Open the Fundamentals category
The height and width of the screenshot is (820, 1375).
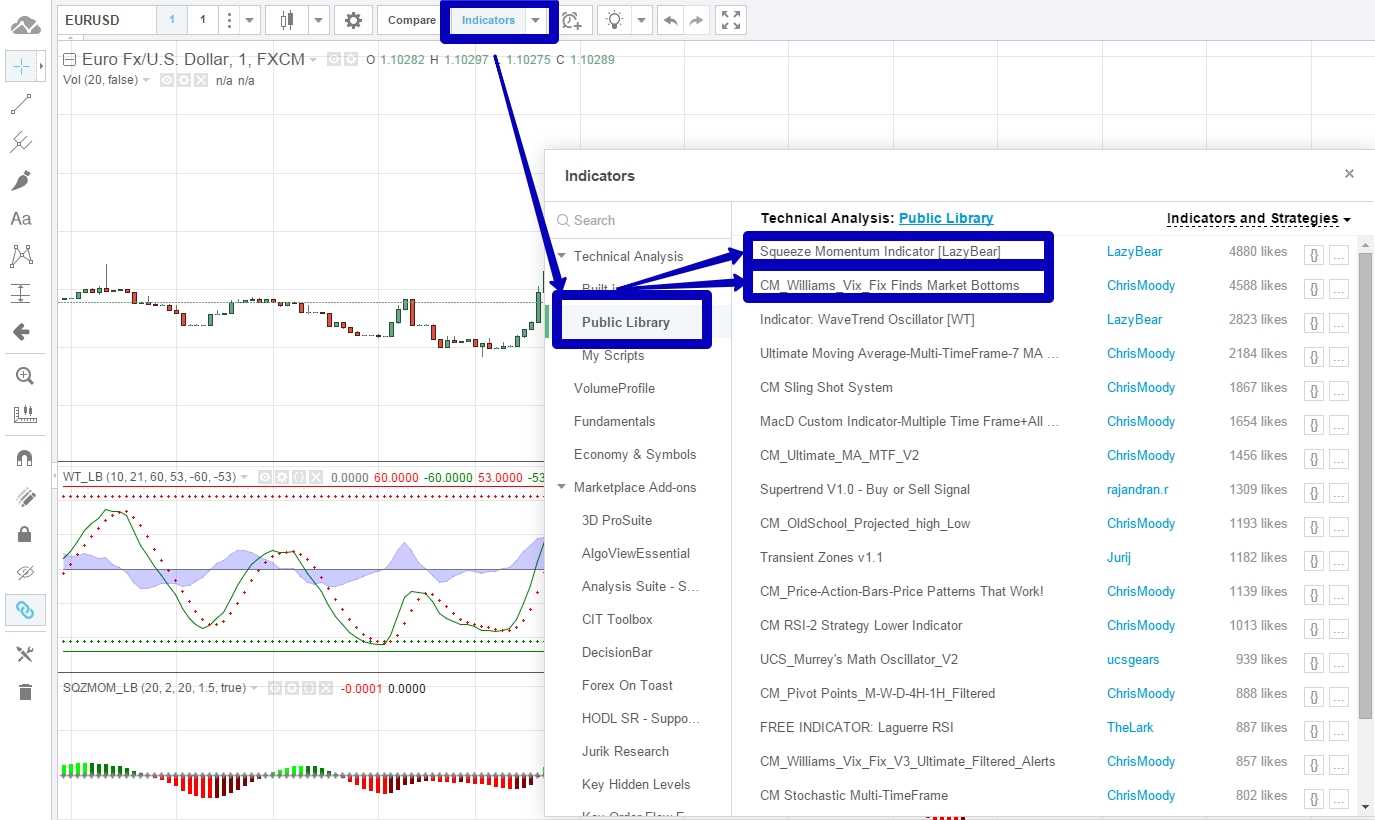tap(614, 421)
